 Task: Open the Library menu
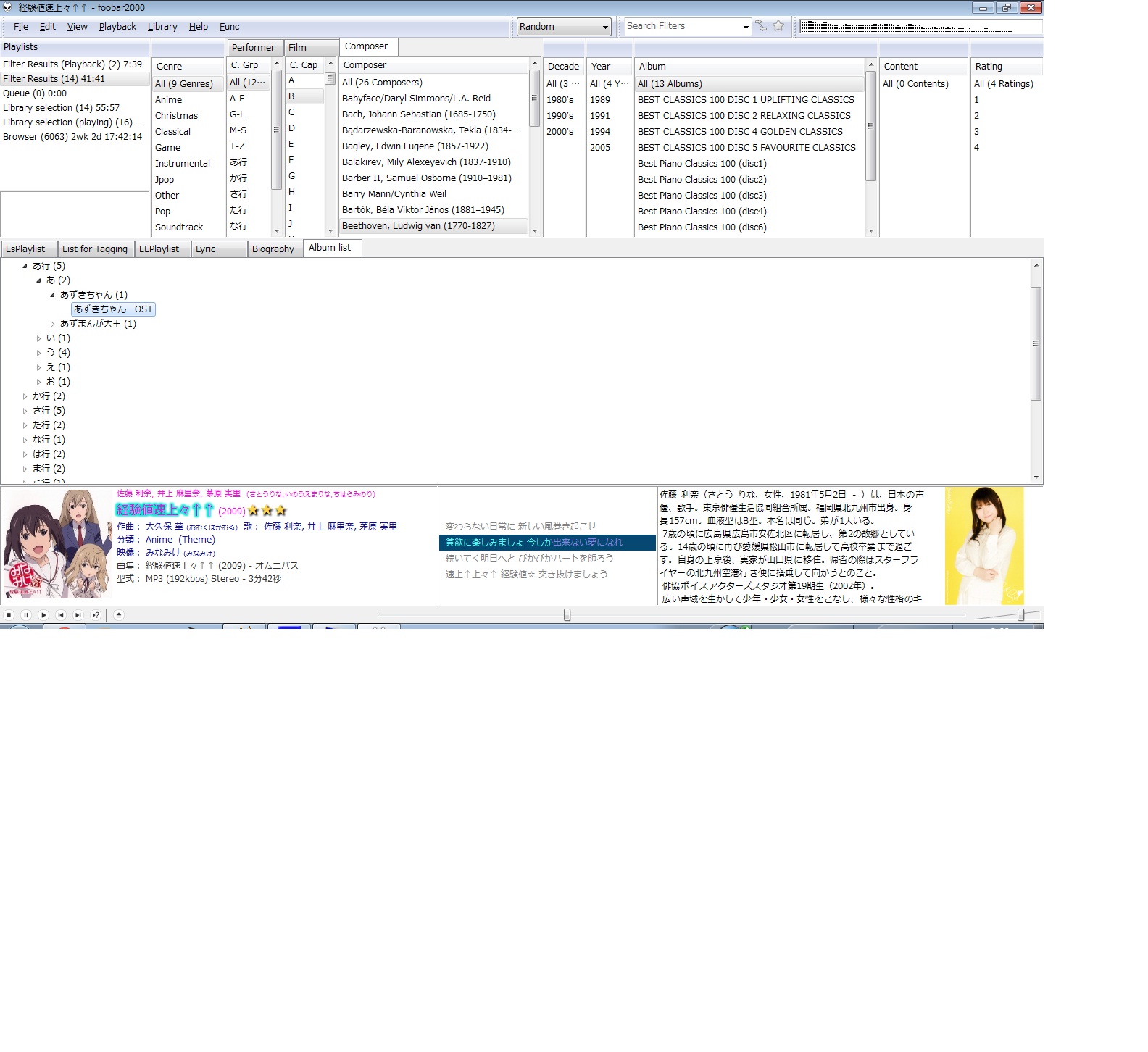162,27
